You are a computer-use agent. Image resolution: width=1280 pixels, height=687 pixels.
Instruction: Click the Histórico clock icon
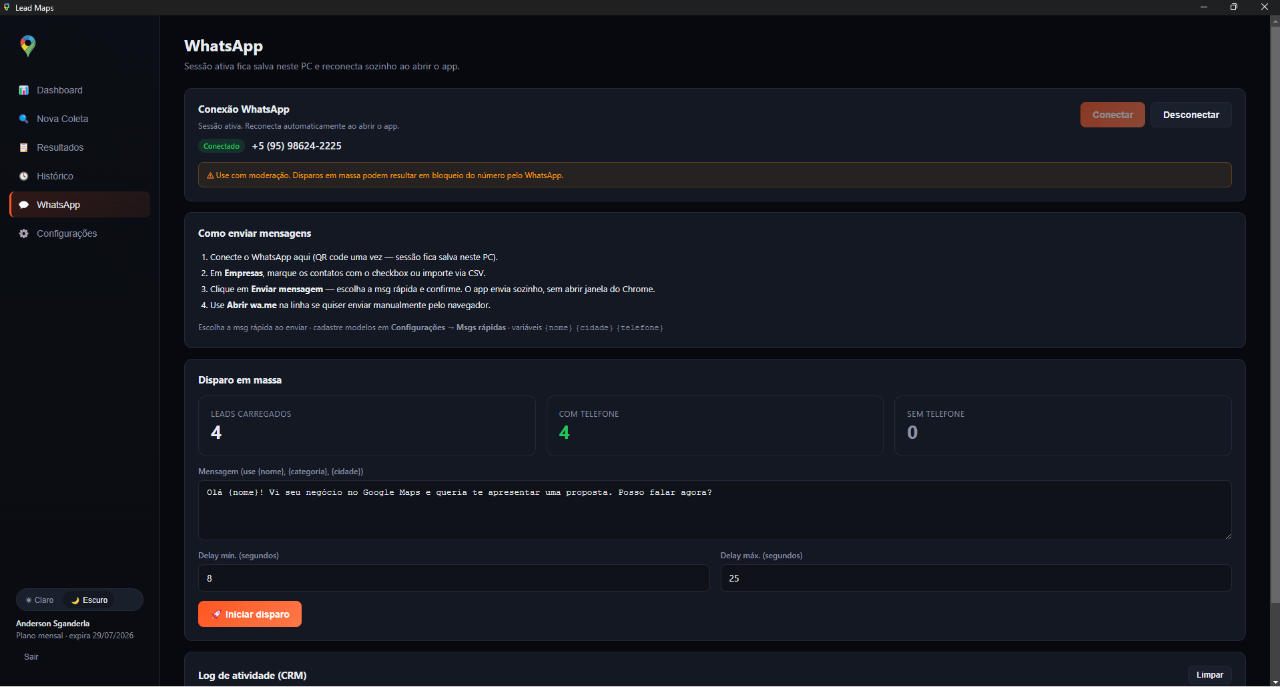pos(23,176)
